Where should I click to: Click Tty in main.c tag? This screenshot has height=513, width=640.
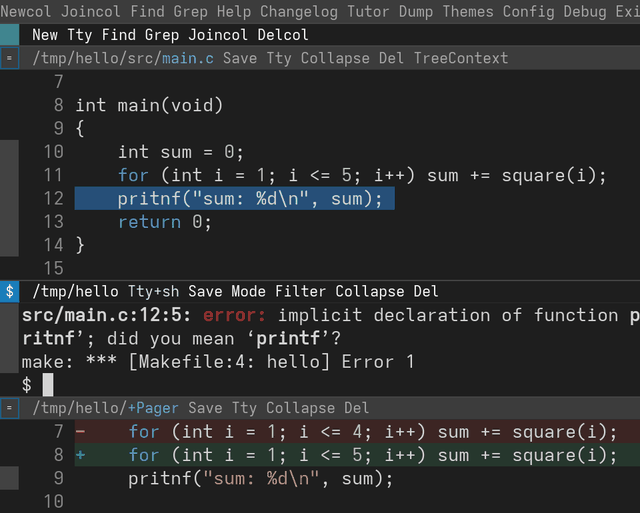click(x=279, y=58)
